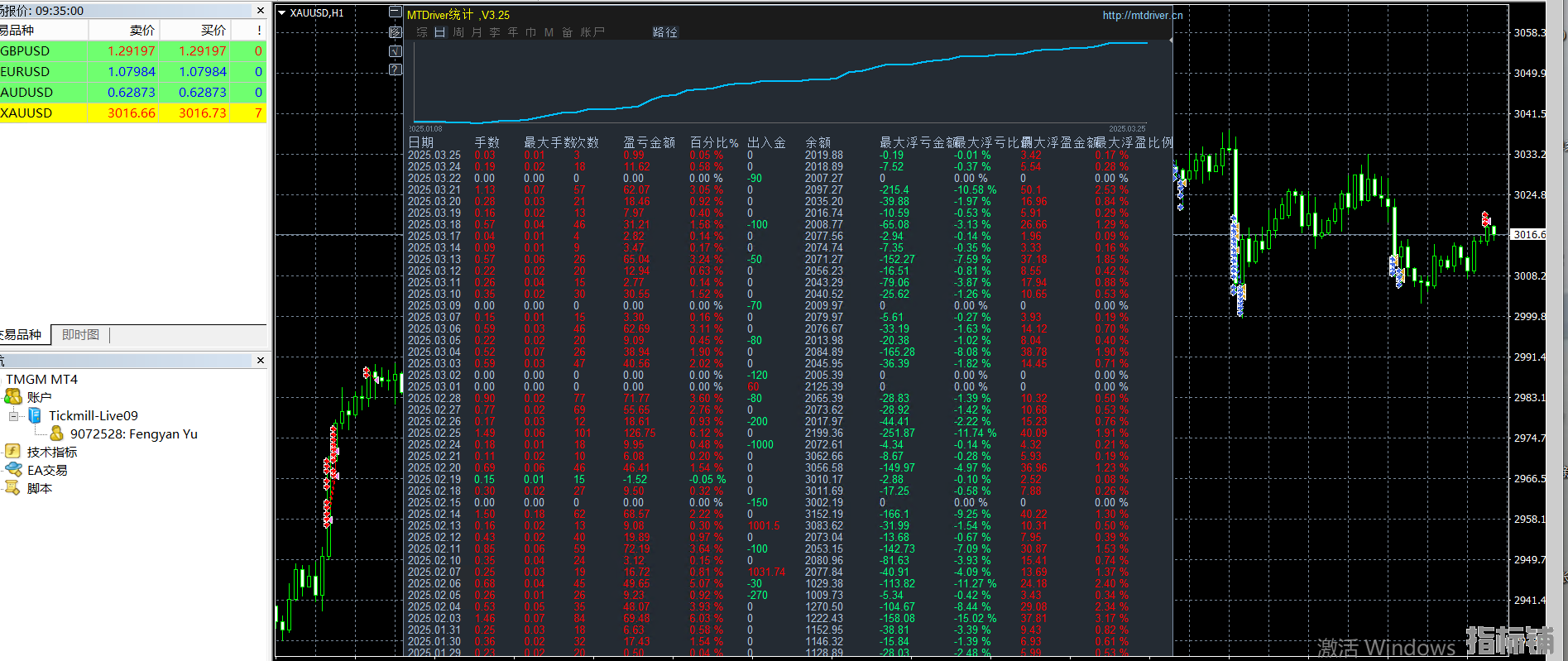
Task: Open the http://mtdriver.cn link
Action: pyautogui.click(x=1143, y=15)
